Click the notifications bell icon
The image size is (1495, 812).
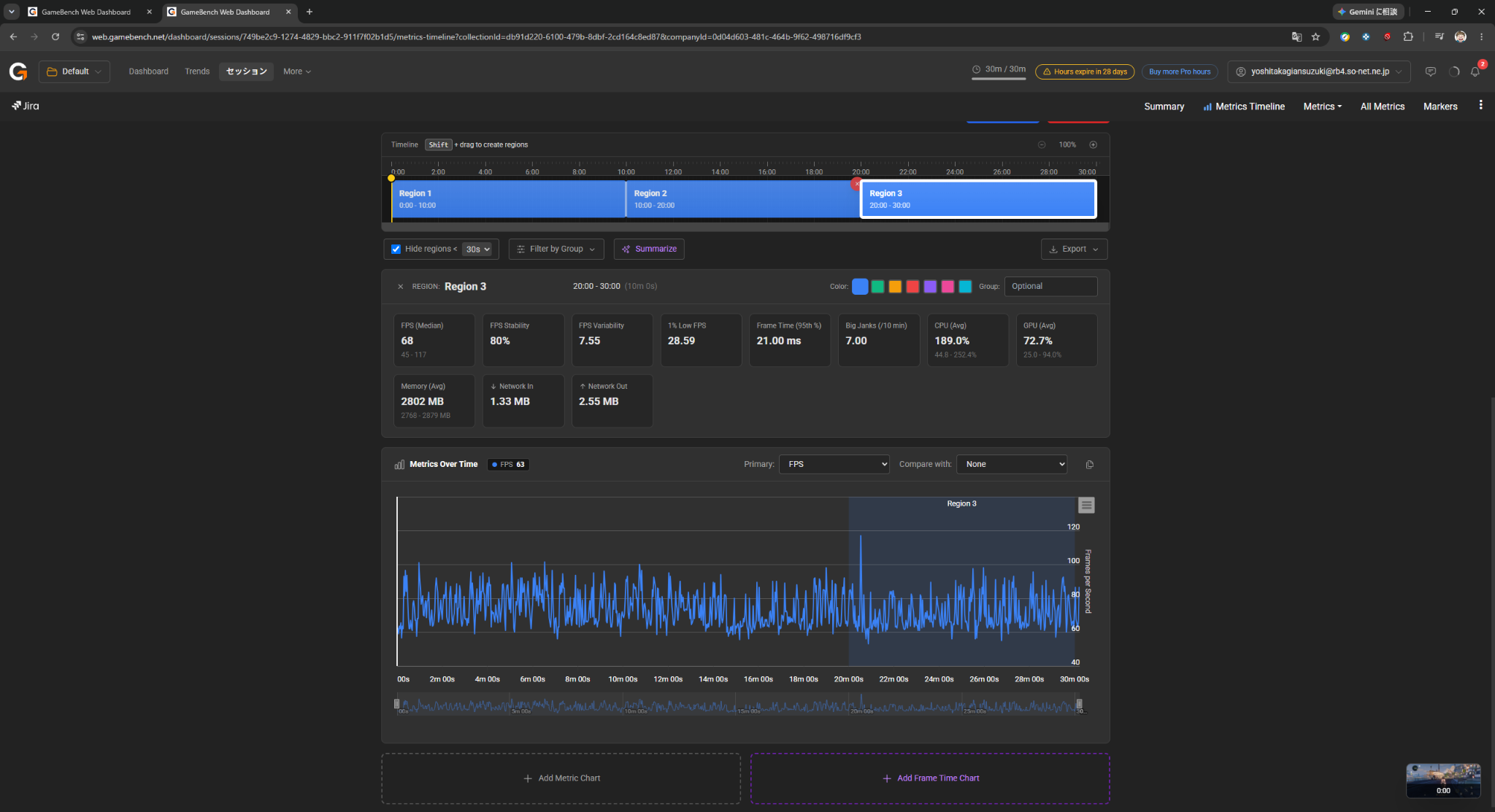(x=1475, y=71)
